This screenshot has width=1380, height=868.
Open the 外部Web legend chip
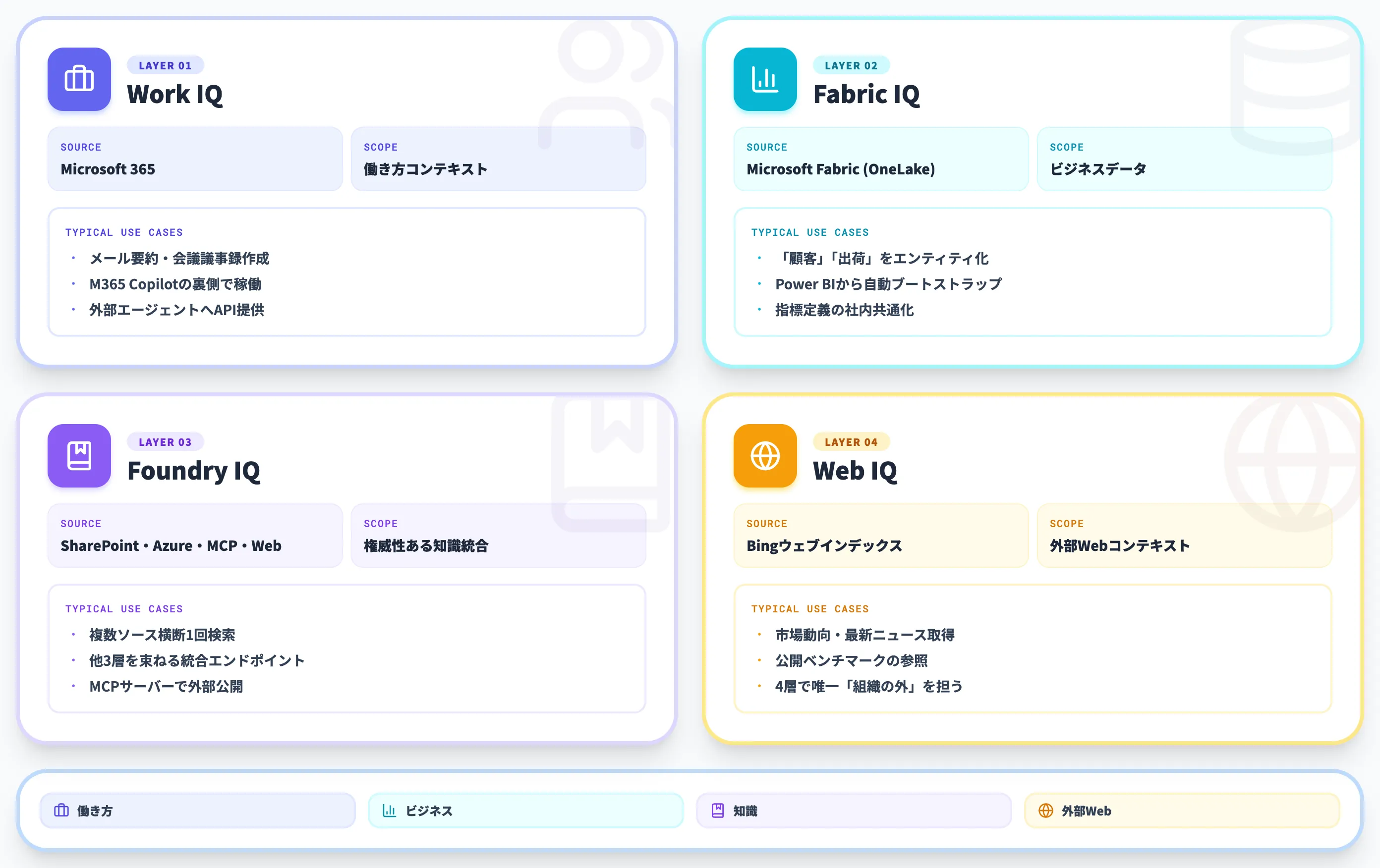[1182, 810]
